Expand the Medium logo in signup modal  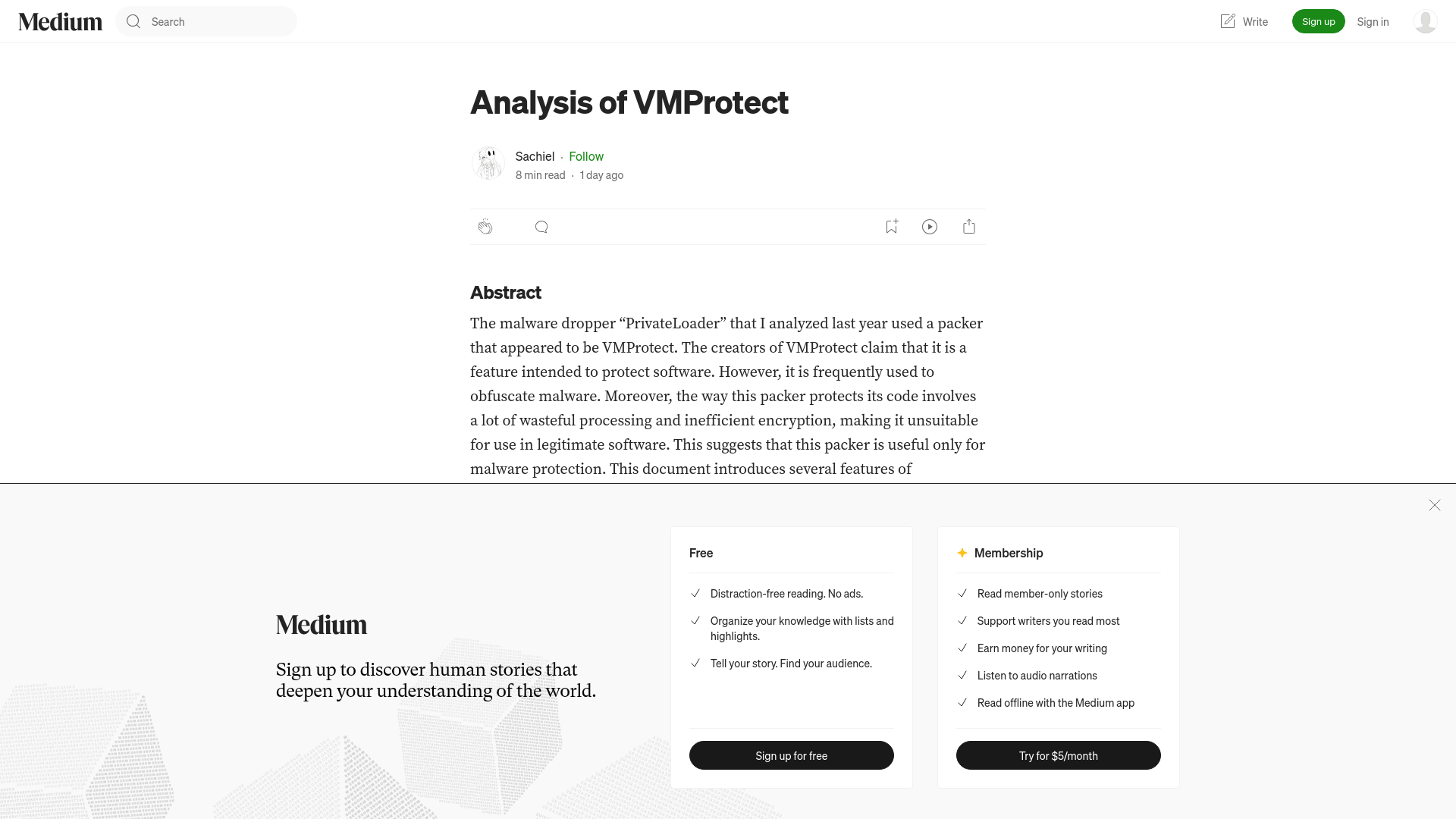click(321, 625)
